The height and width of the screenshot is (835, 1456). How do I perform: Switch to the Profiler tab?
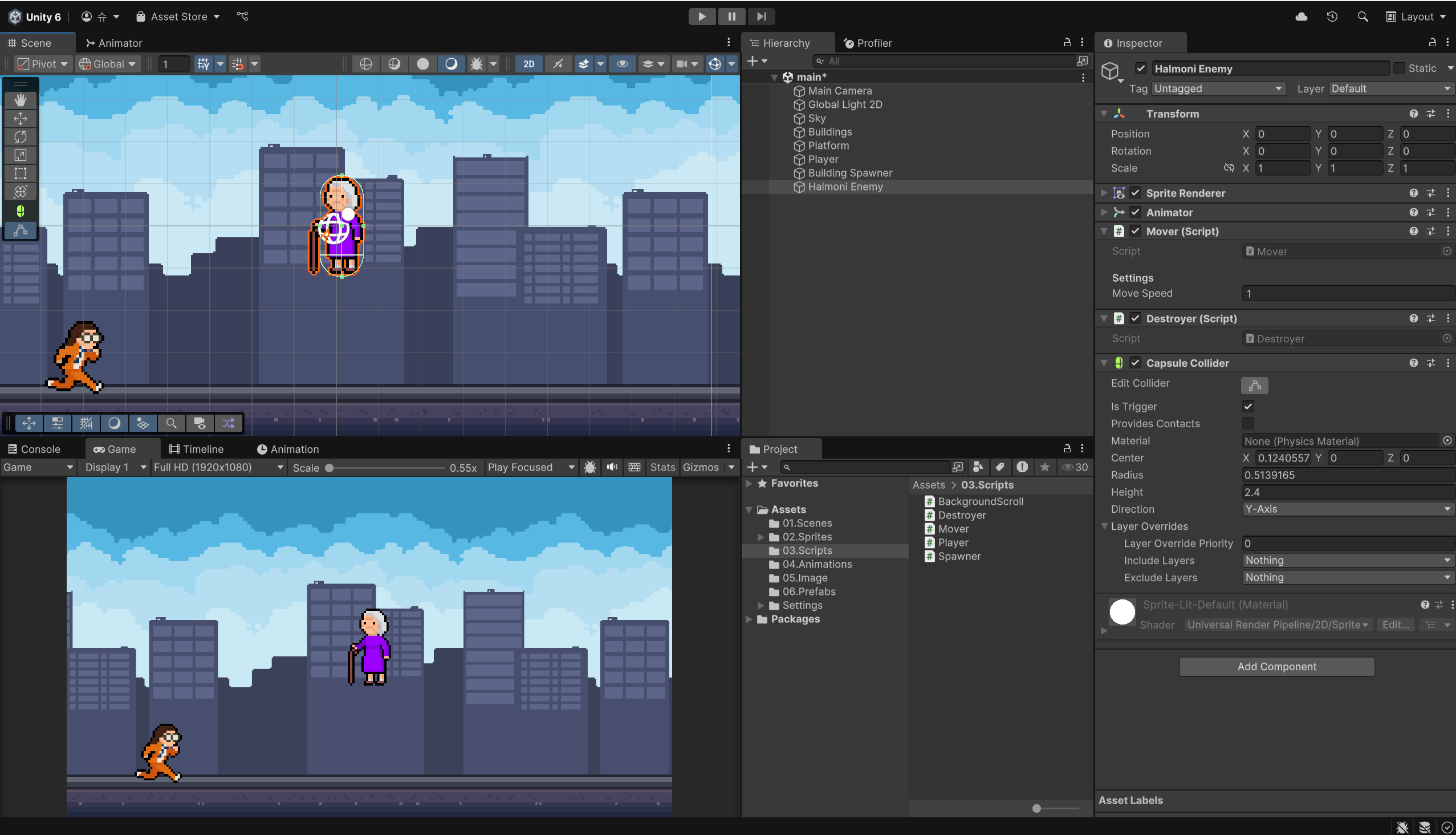(868, 43)
